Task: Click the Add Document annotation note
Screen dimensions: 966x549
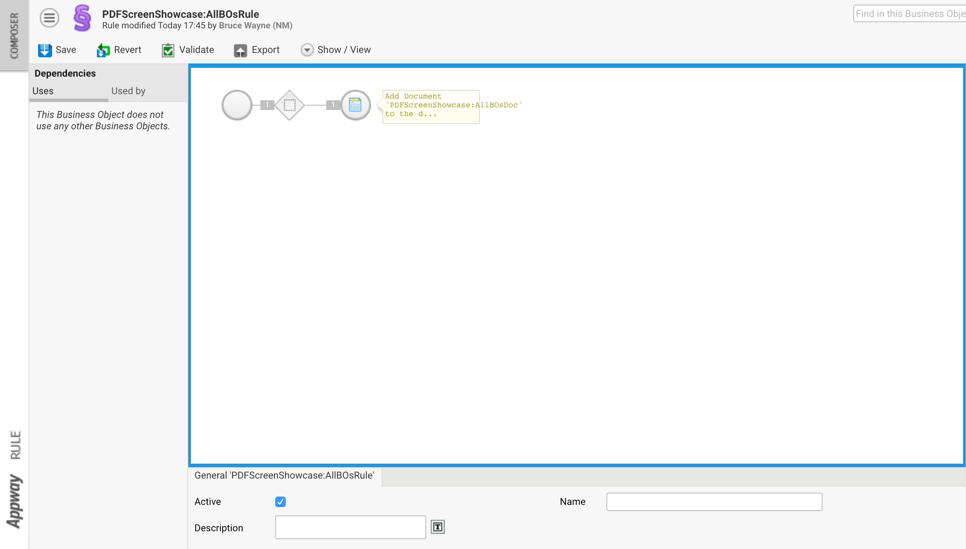Action: click(x=431, y=106)
